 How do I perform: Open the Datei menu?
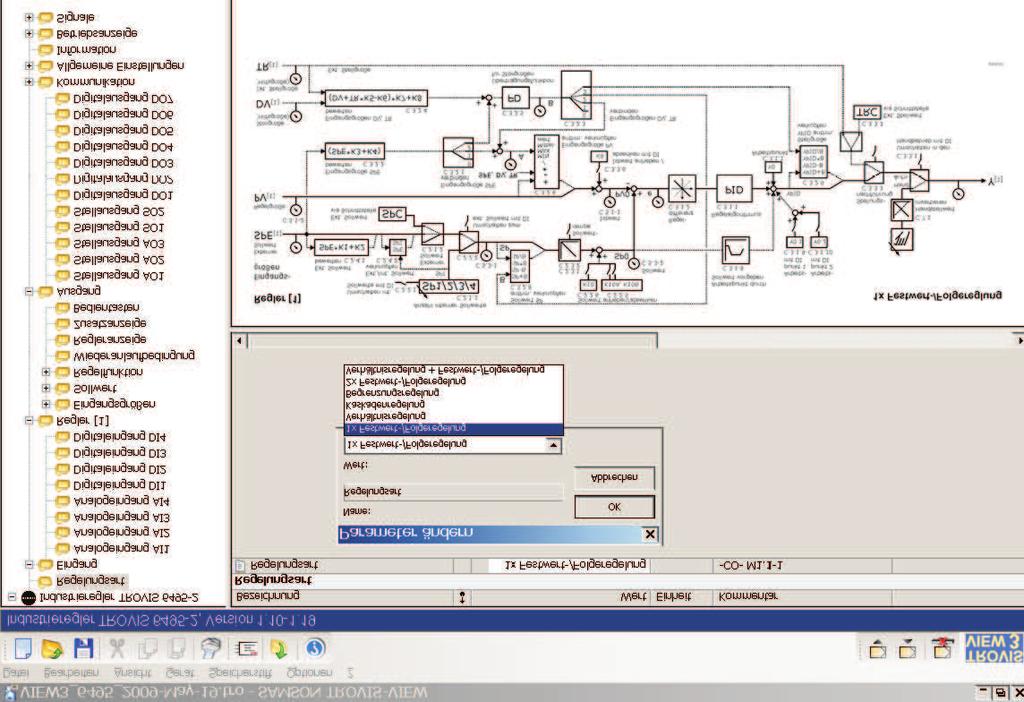click(16, 673)
